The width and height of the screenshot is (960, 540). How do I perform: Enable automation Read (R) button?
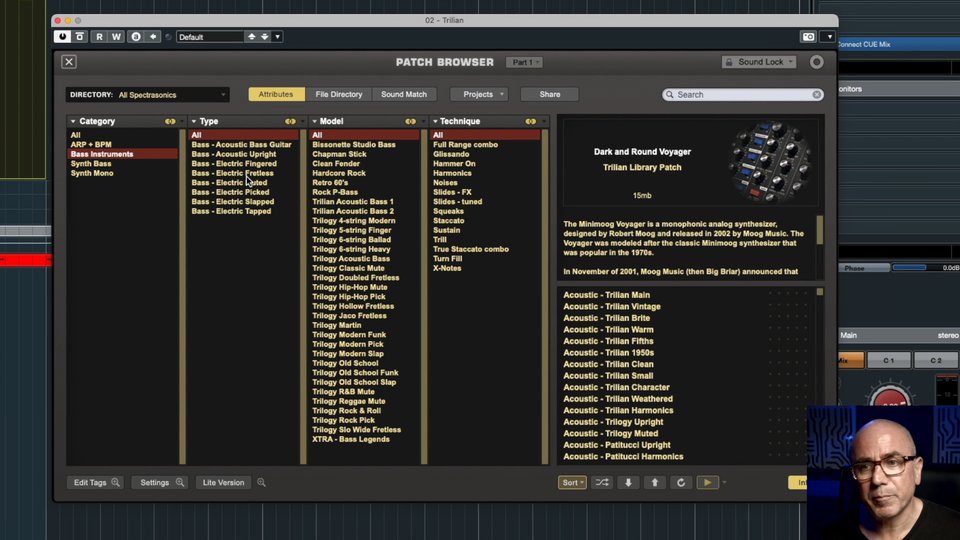click(99, 37)
